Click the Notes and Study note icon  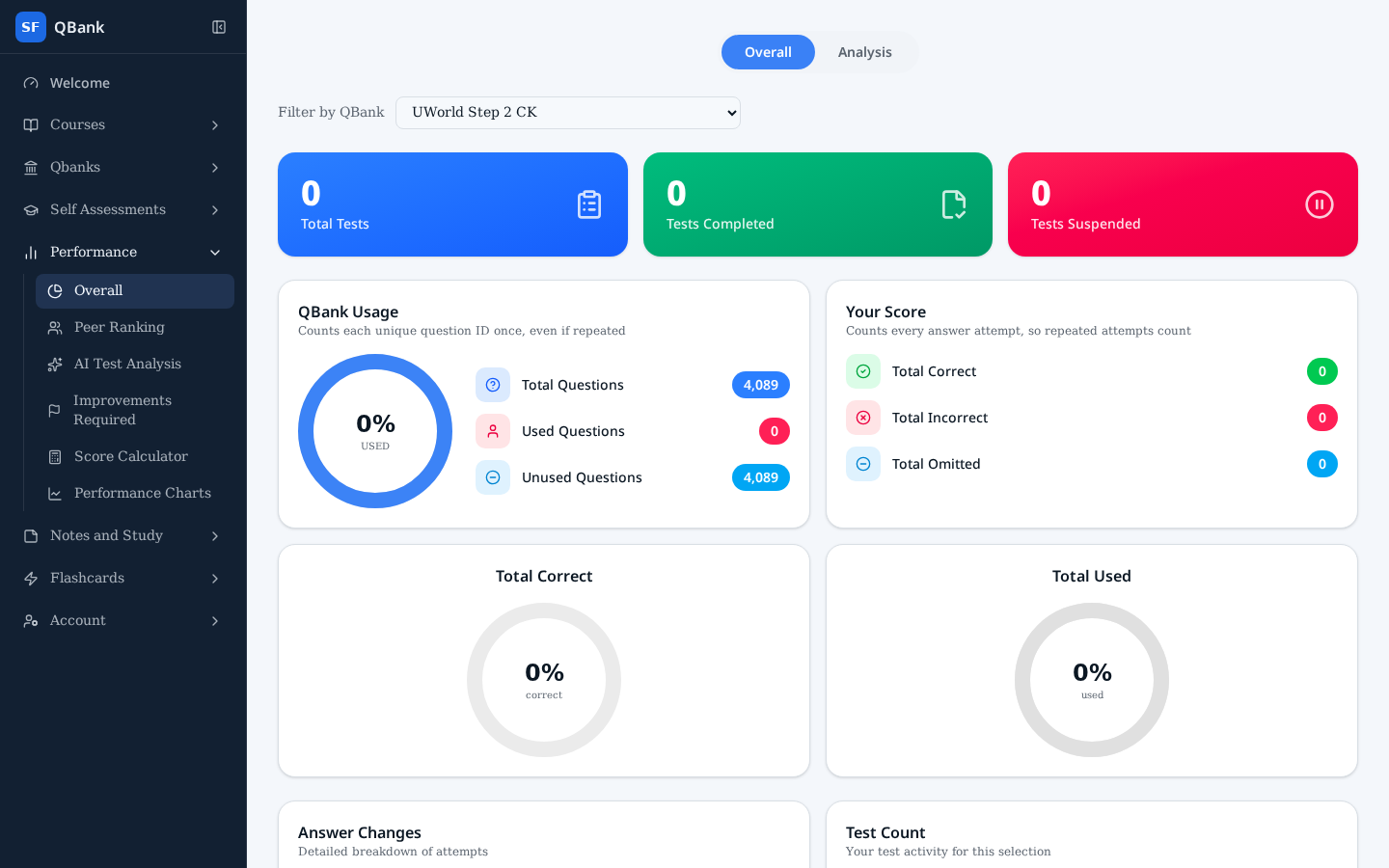point(31,536)
